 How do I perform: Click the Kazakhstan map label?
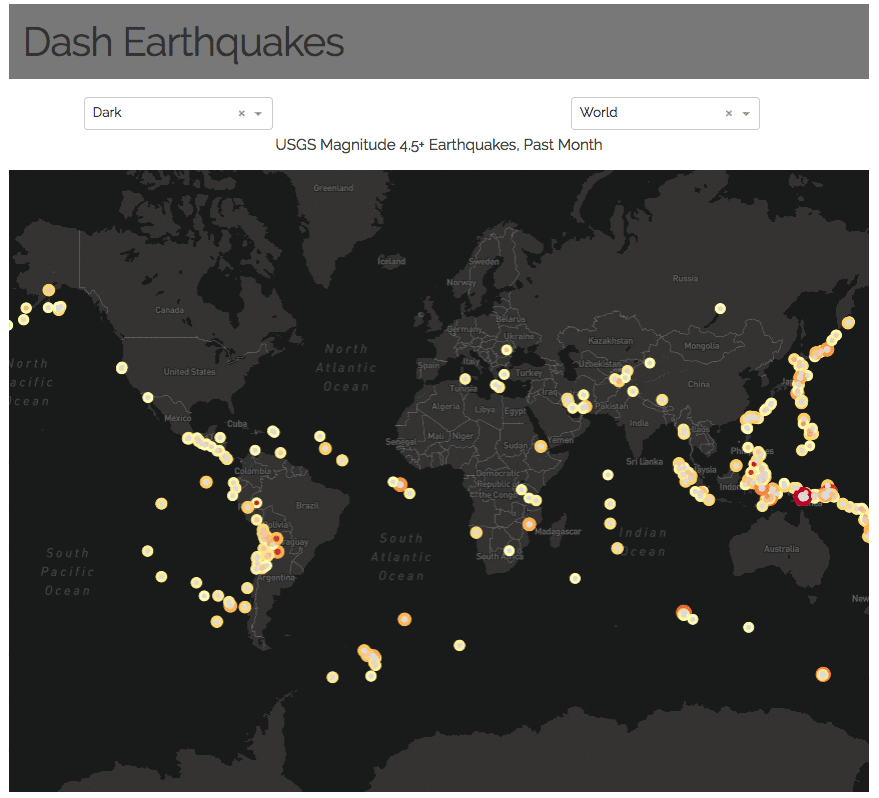click(610, 341)
